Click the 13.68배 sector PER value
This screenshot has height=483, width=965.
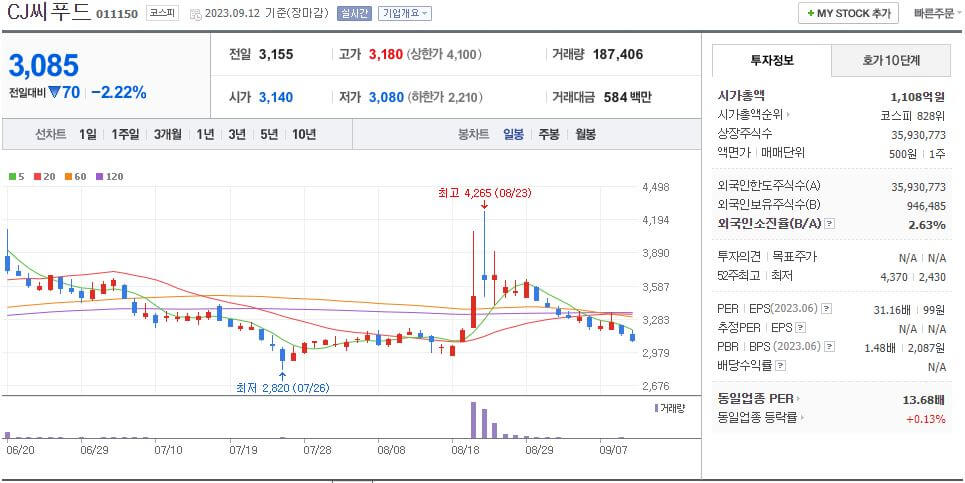[x=924, y=400]
